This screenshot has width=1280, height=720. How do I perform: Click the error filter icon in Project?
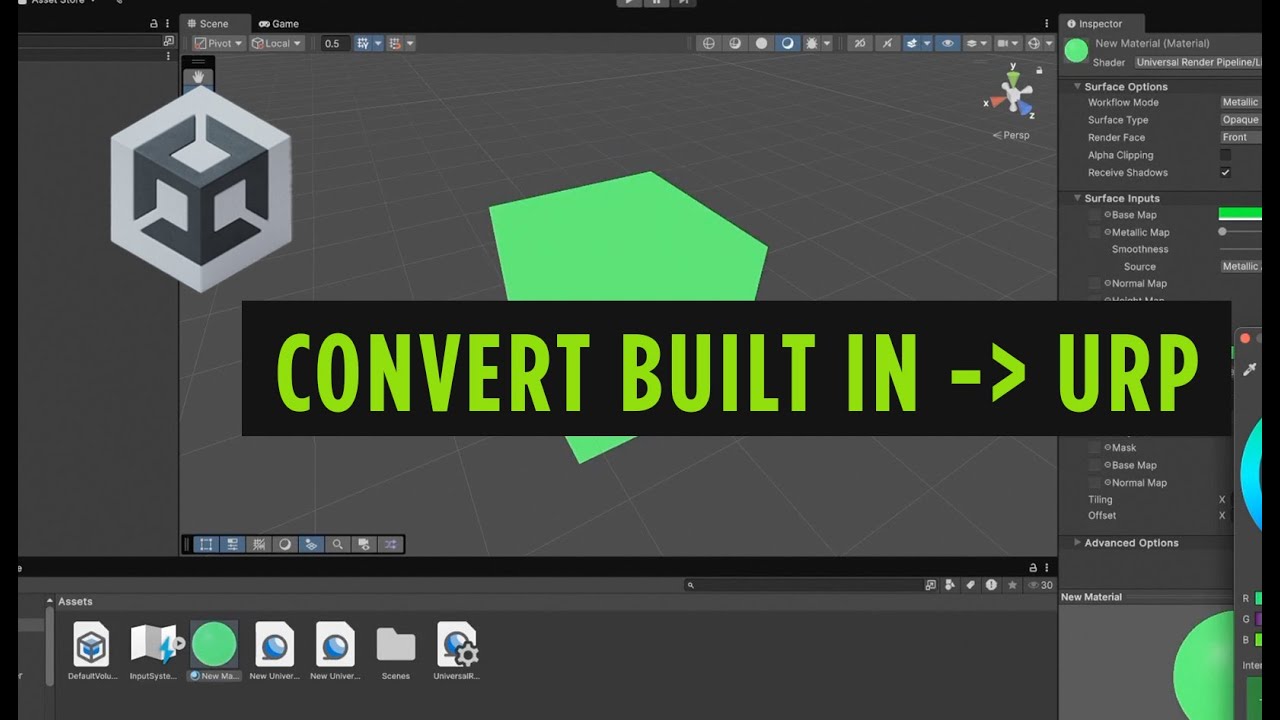click(991, 585)
